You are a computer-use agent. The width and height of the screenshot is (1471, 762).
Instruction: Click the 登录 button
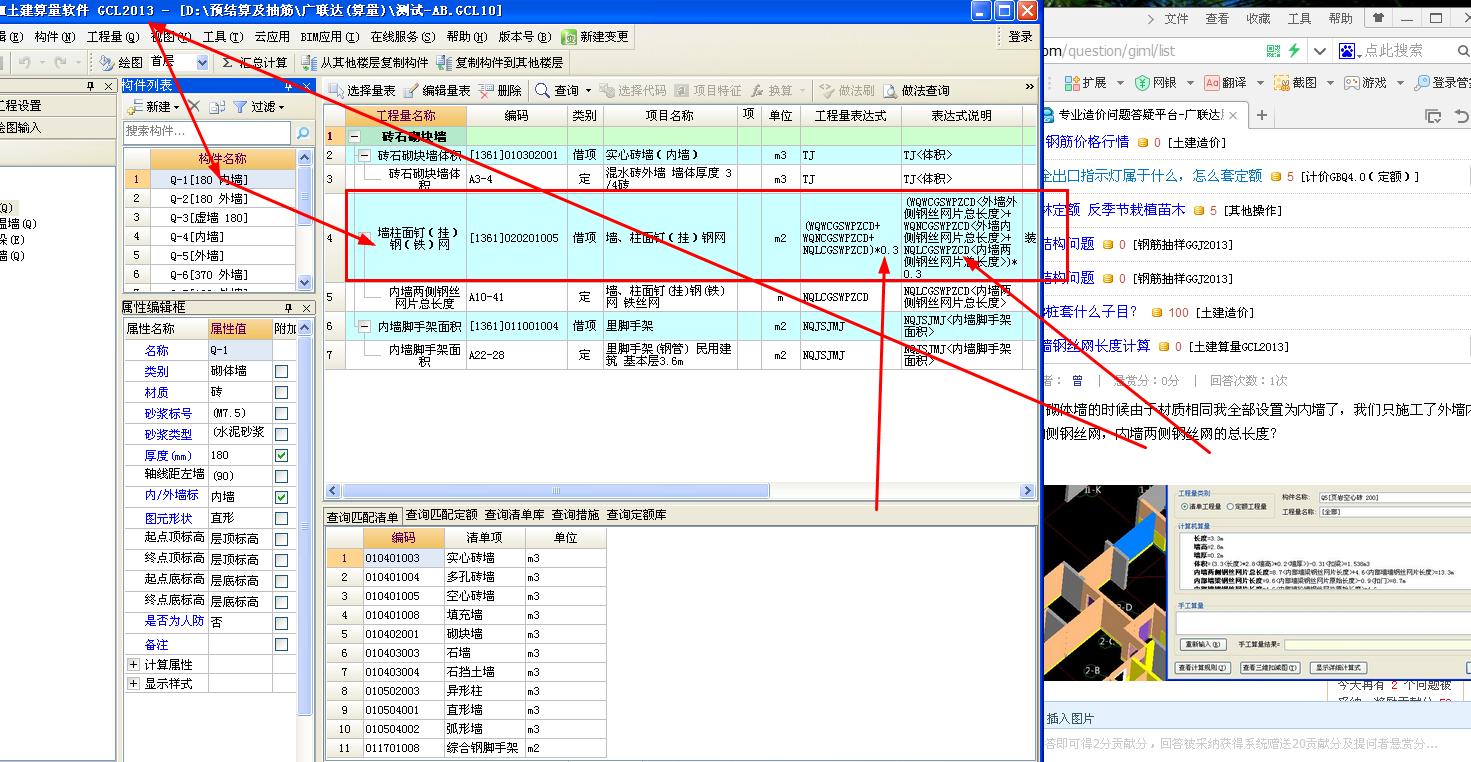click(x=1020, y=37)
